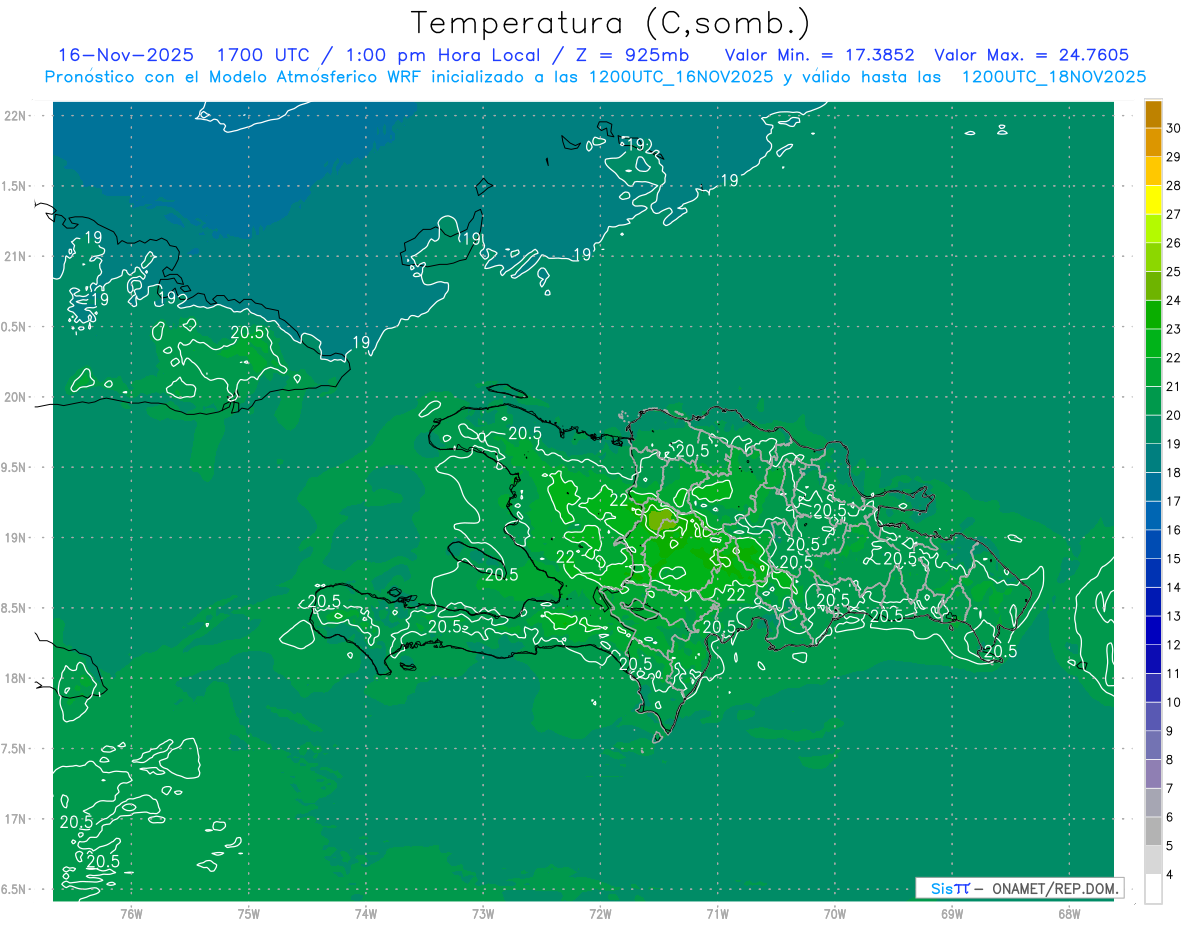The height and width of the screenshot is (927, 1200).
Task: Click the 1200UTC_16NOV2025 initialization timestamp
Action: (x=683, y=77)
